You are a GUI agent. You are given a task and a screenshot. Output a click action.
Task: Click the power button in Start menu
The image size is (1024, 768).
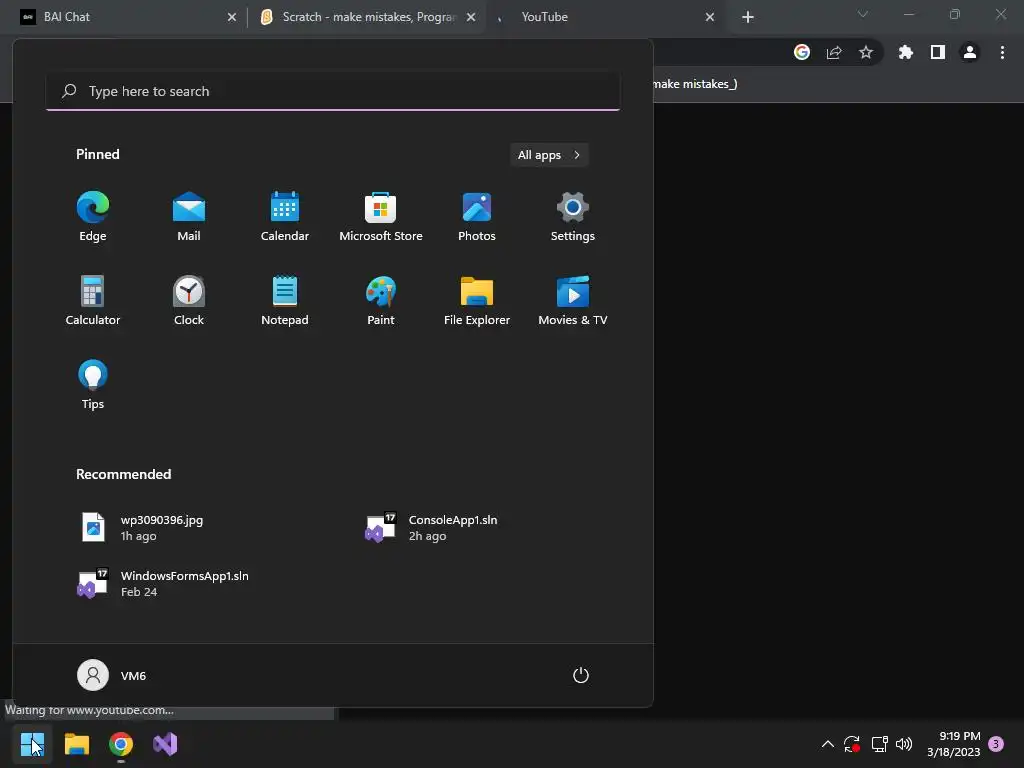click(581, 675)
